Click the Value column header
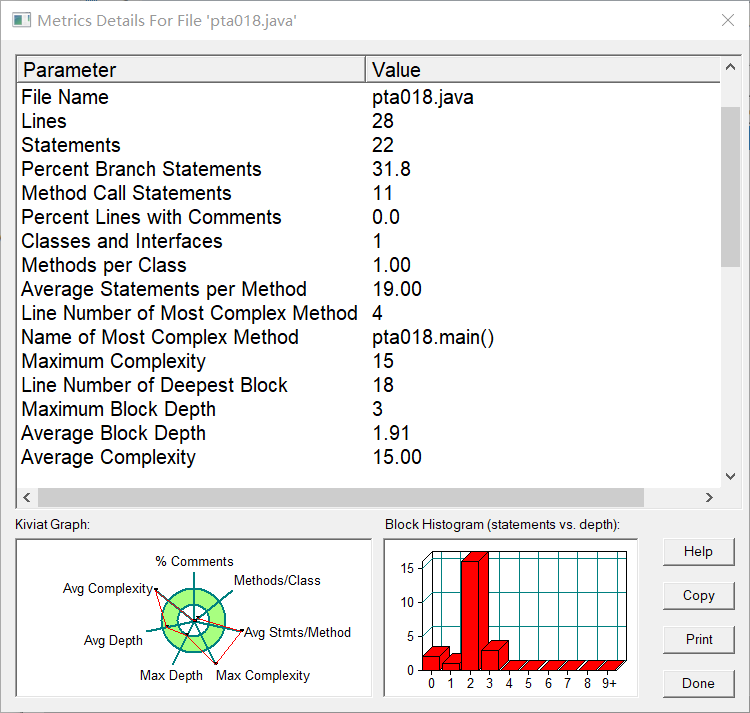750x713 pixels. point(543,70)
